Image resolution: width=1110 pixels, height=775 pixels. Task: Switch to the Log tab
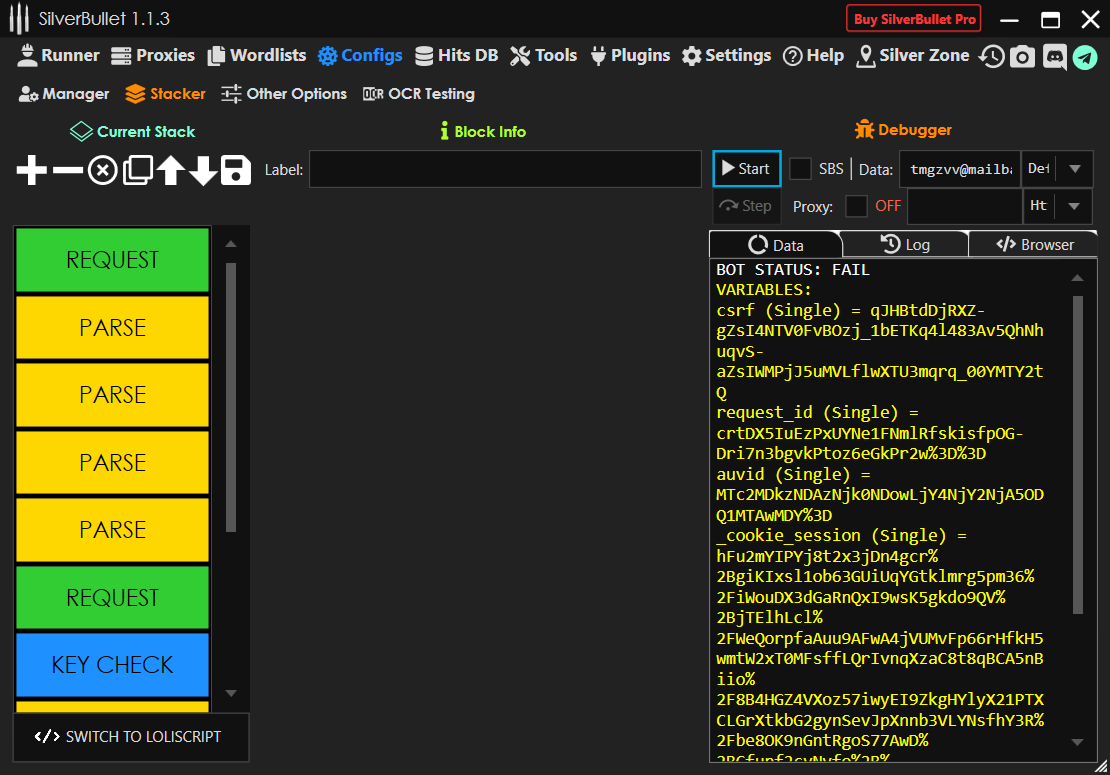pyautogui.click(x=905, y=245)
